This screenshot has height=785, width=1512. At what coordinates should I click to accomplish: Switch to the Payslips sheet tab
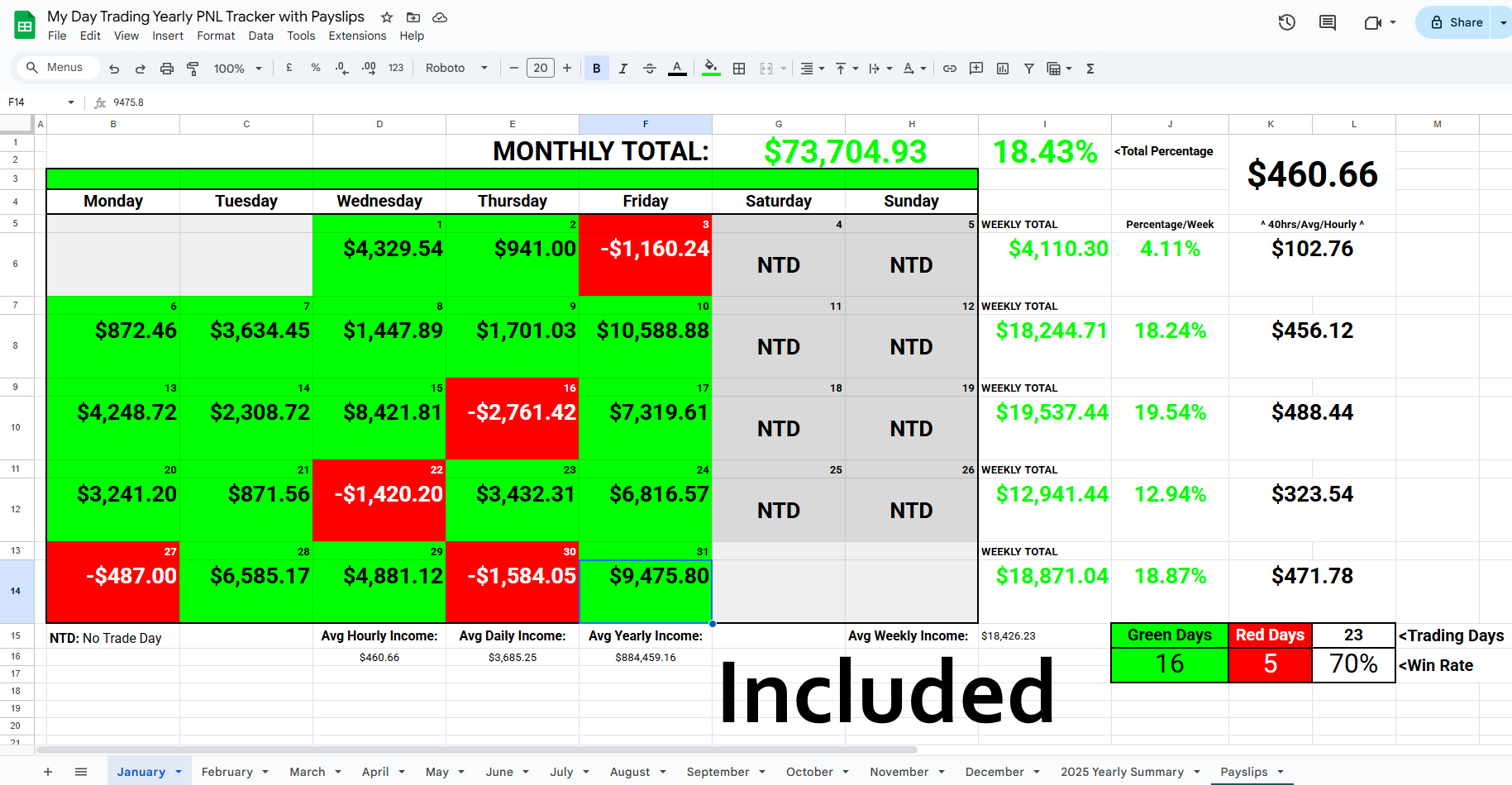point(1243,772)
